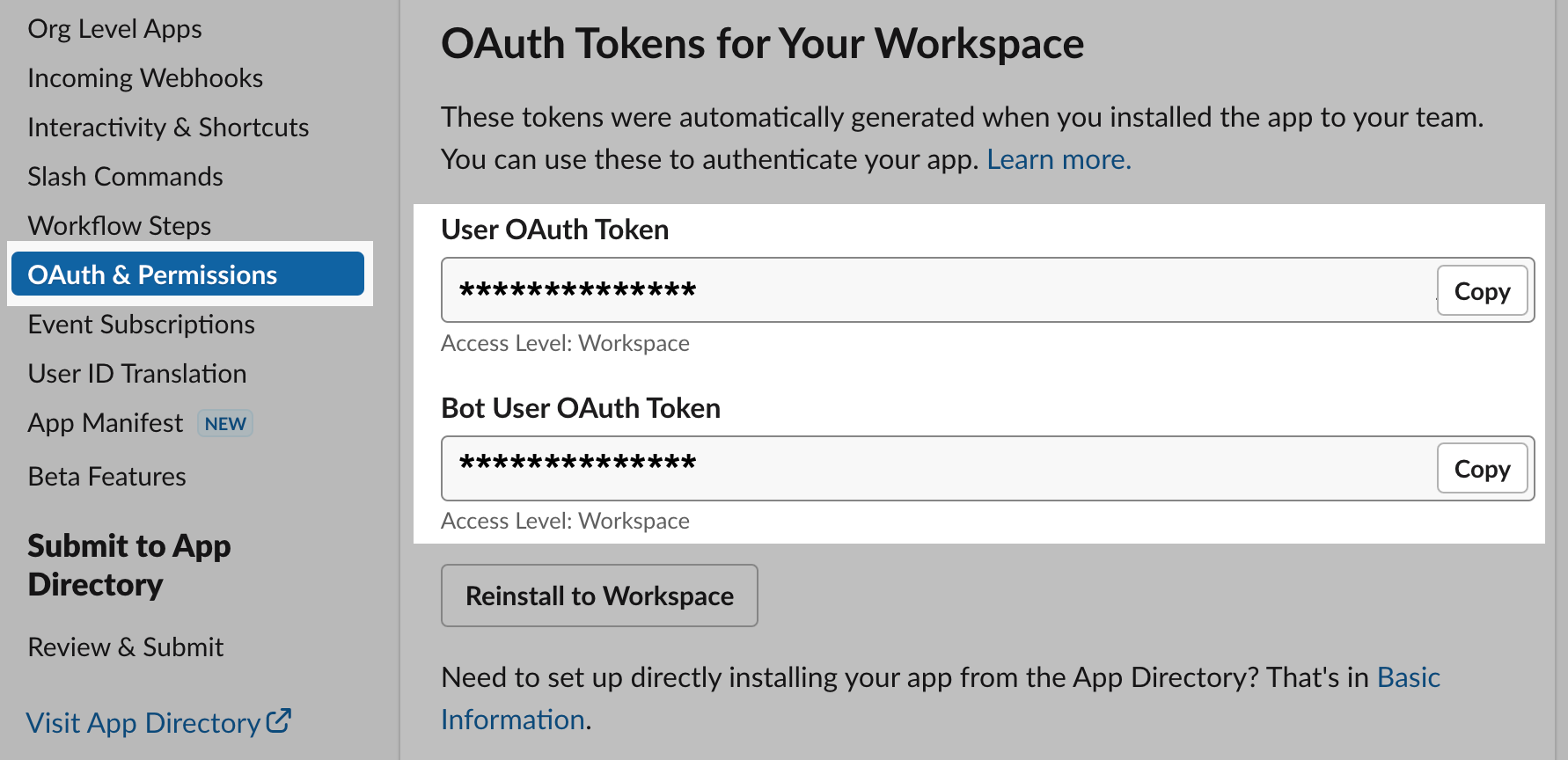This screenshot has width=1568, height=760.
Task: Open the App Manifest page
Action: tap(105, 422)
